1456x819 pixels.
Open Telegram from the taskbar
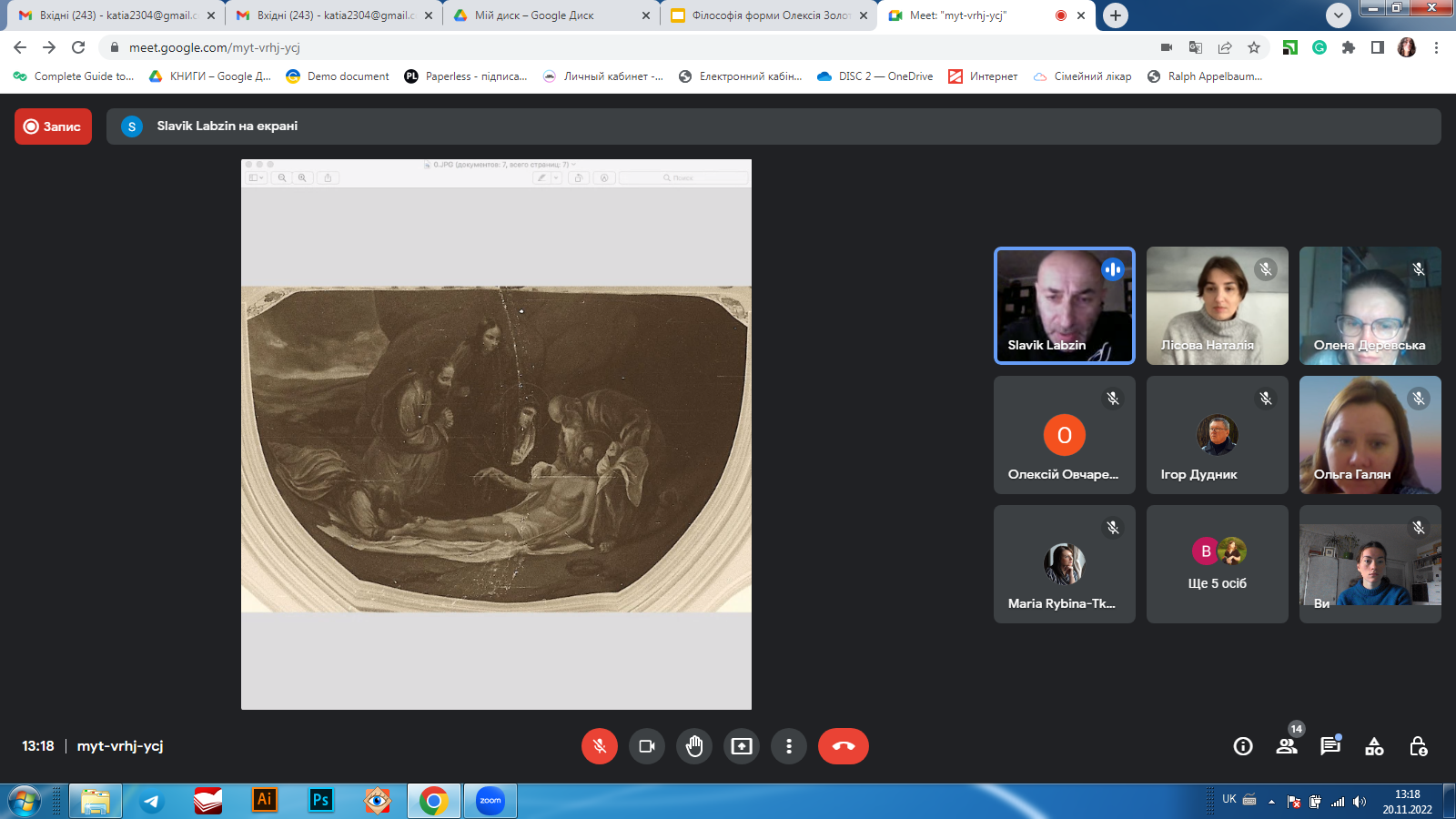click(151, 801)
